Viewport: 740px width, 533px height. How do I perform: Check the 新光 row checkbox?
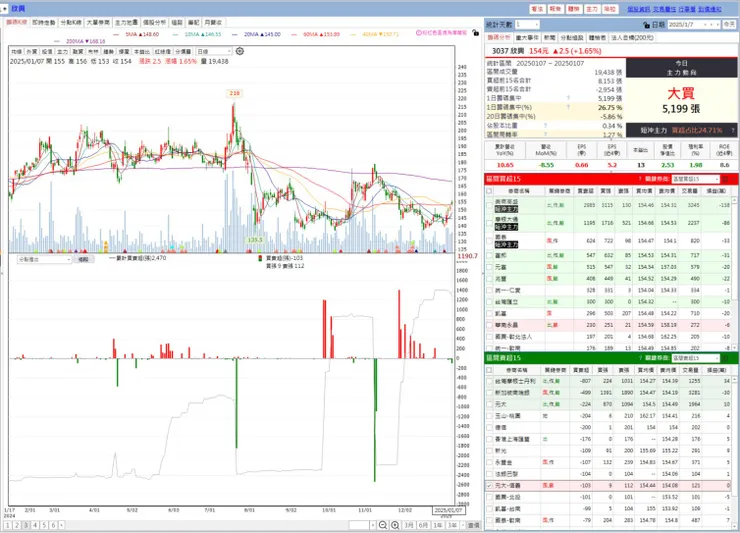(x=489, y=451)
